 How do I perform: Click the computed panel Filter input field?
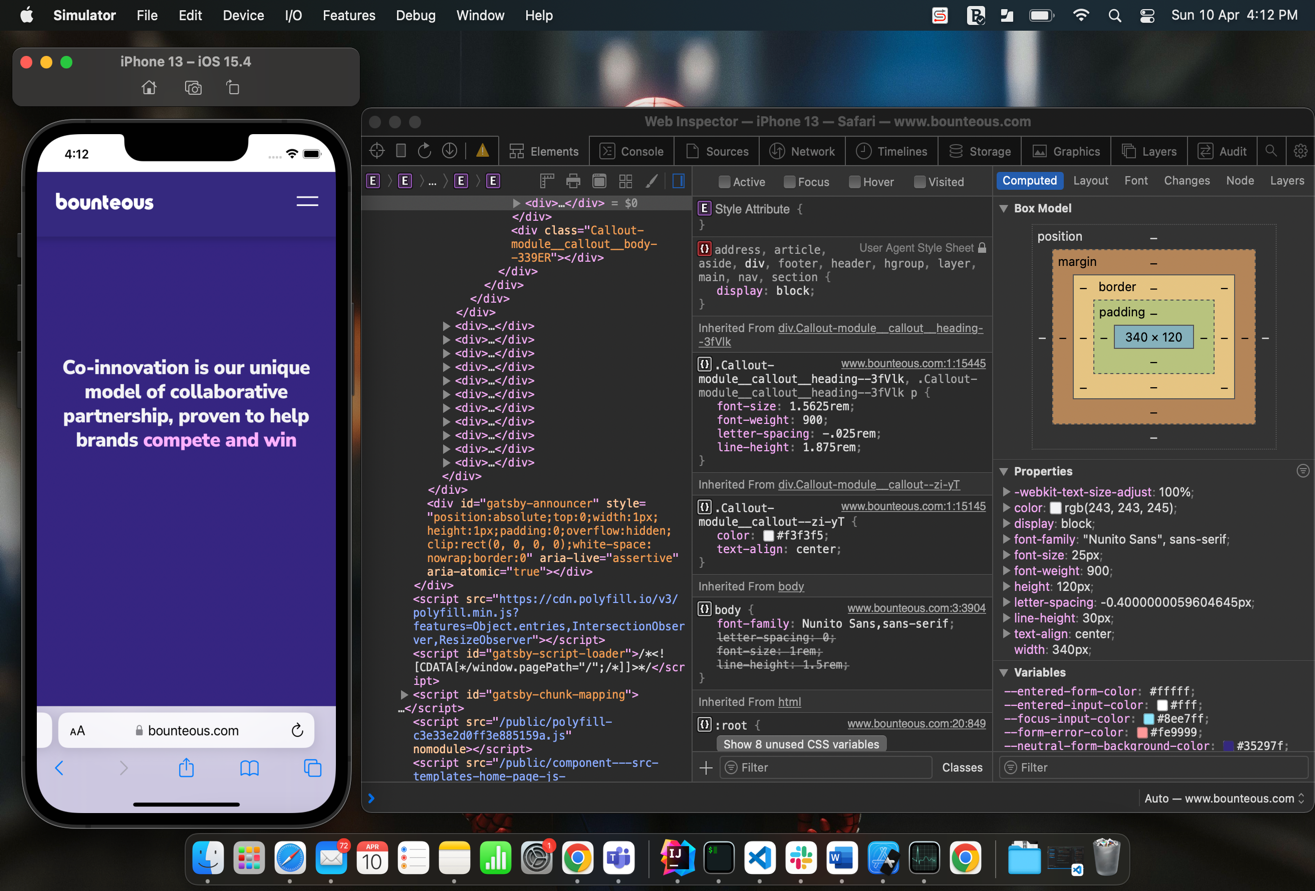pyautogui.click(x=1154, y=768)
